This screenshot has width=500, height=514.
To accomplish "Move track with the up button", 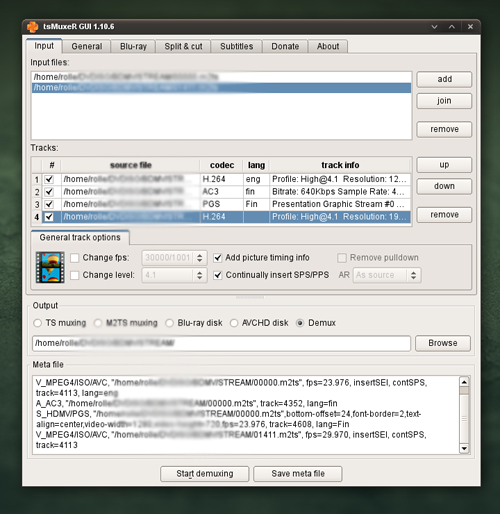I will 444,165.
